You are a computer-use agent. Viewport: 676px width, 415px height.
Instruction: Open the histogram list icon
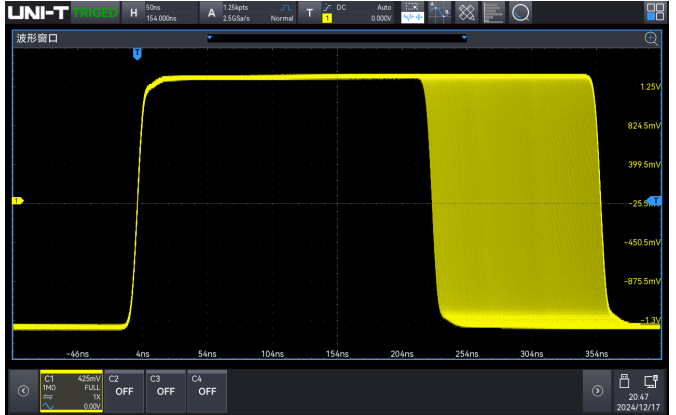(493, 12)
